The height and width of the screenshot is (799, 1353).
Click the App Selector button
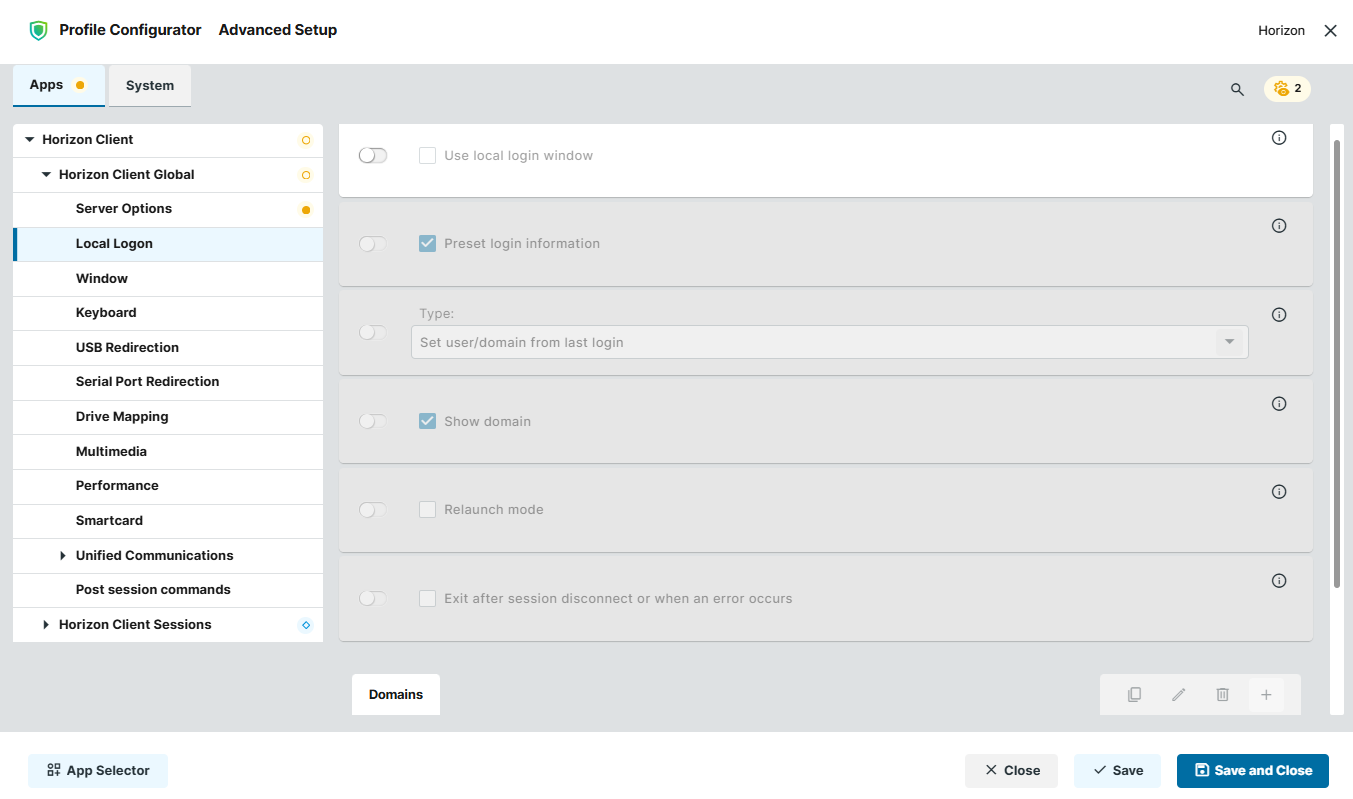tap(98, 771)
